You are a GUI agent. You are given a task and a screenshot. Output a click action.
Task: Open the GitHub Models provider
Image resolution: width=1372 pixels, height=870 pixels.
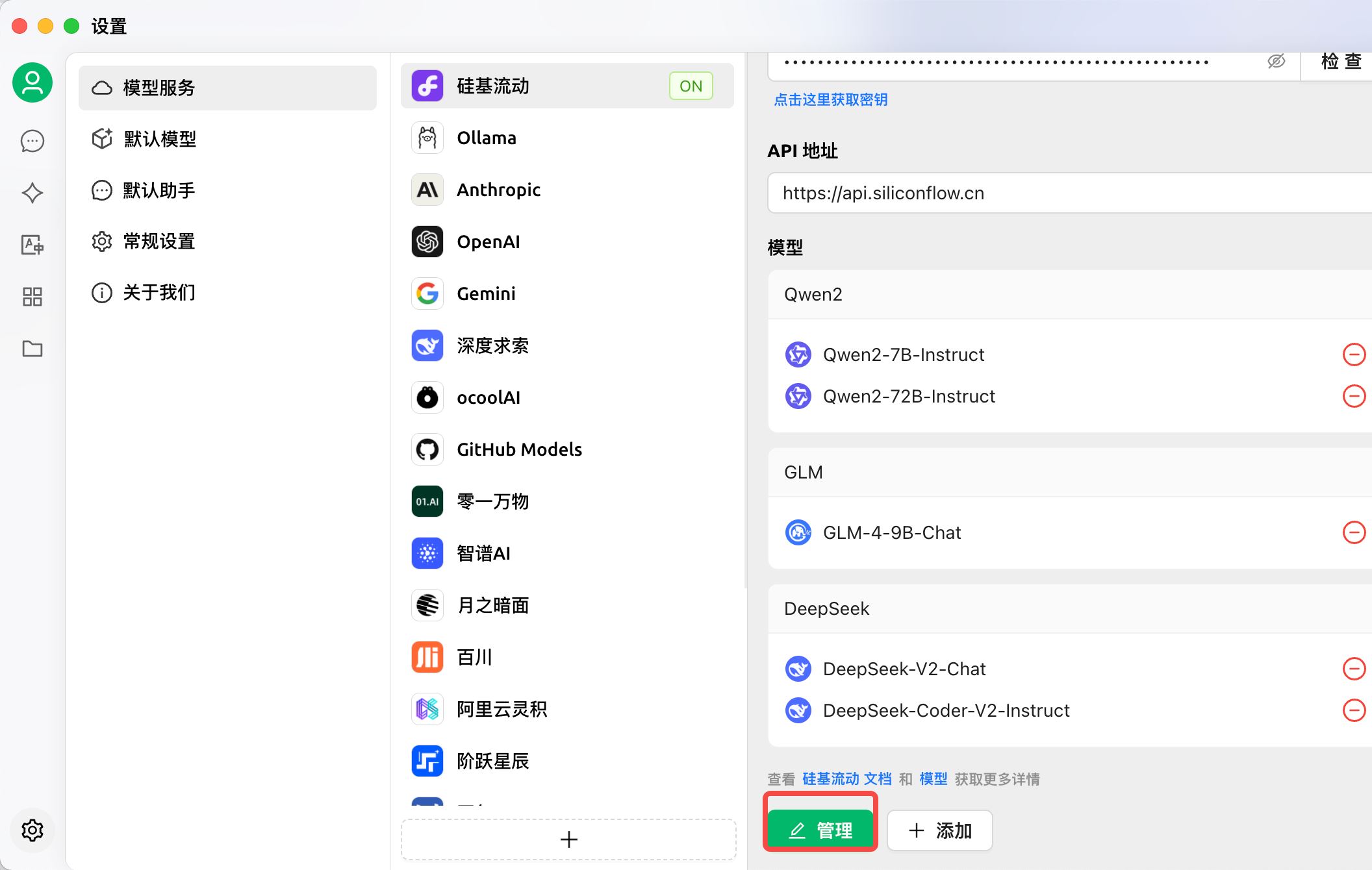click(x=519, y=449)
